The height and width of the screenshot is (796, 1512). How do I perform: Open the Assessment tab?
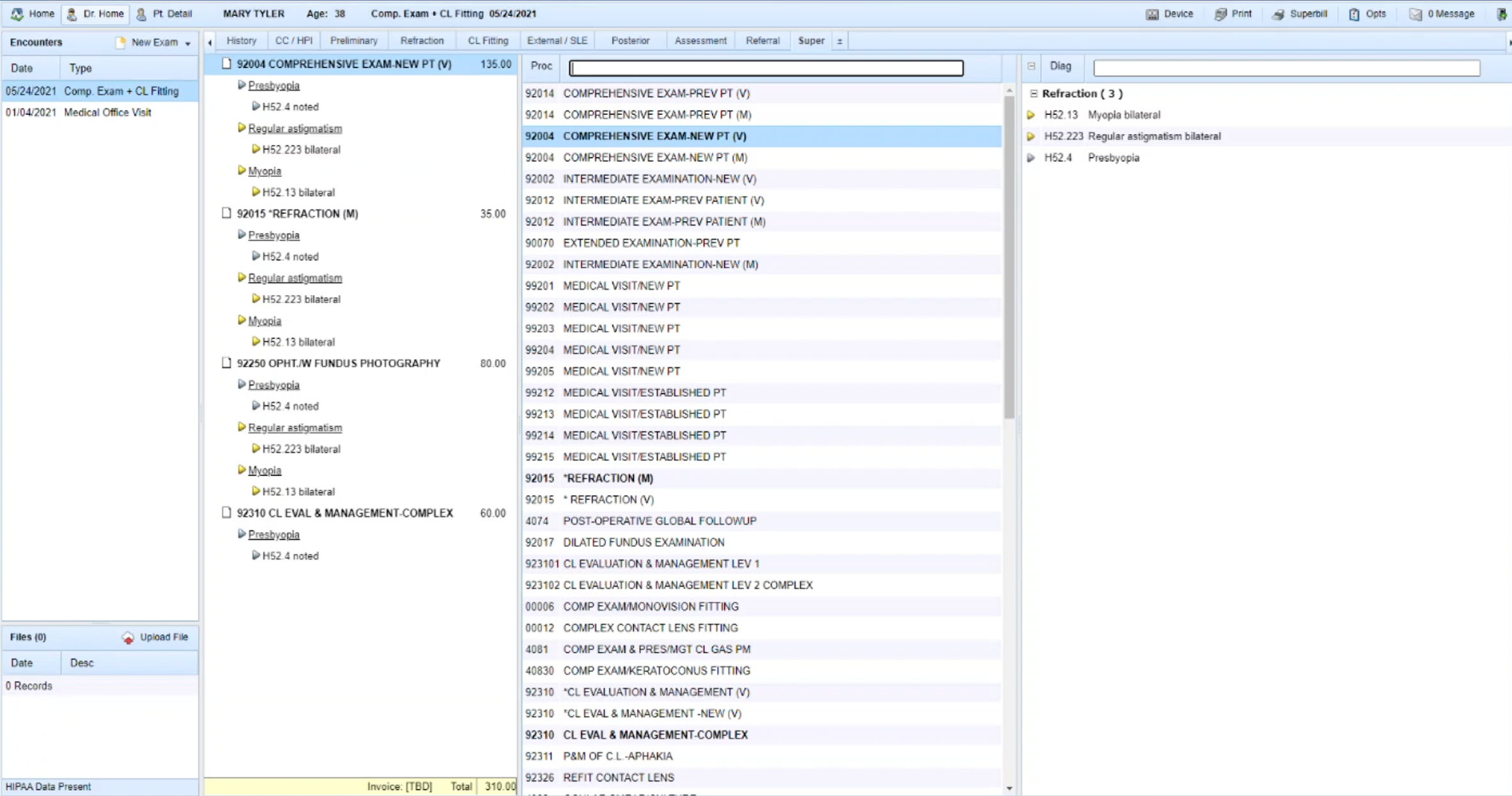(x=700, y=40)
